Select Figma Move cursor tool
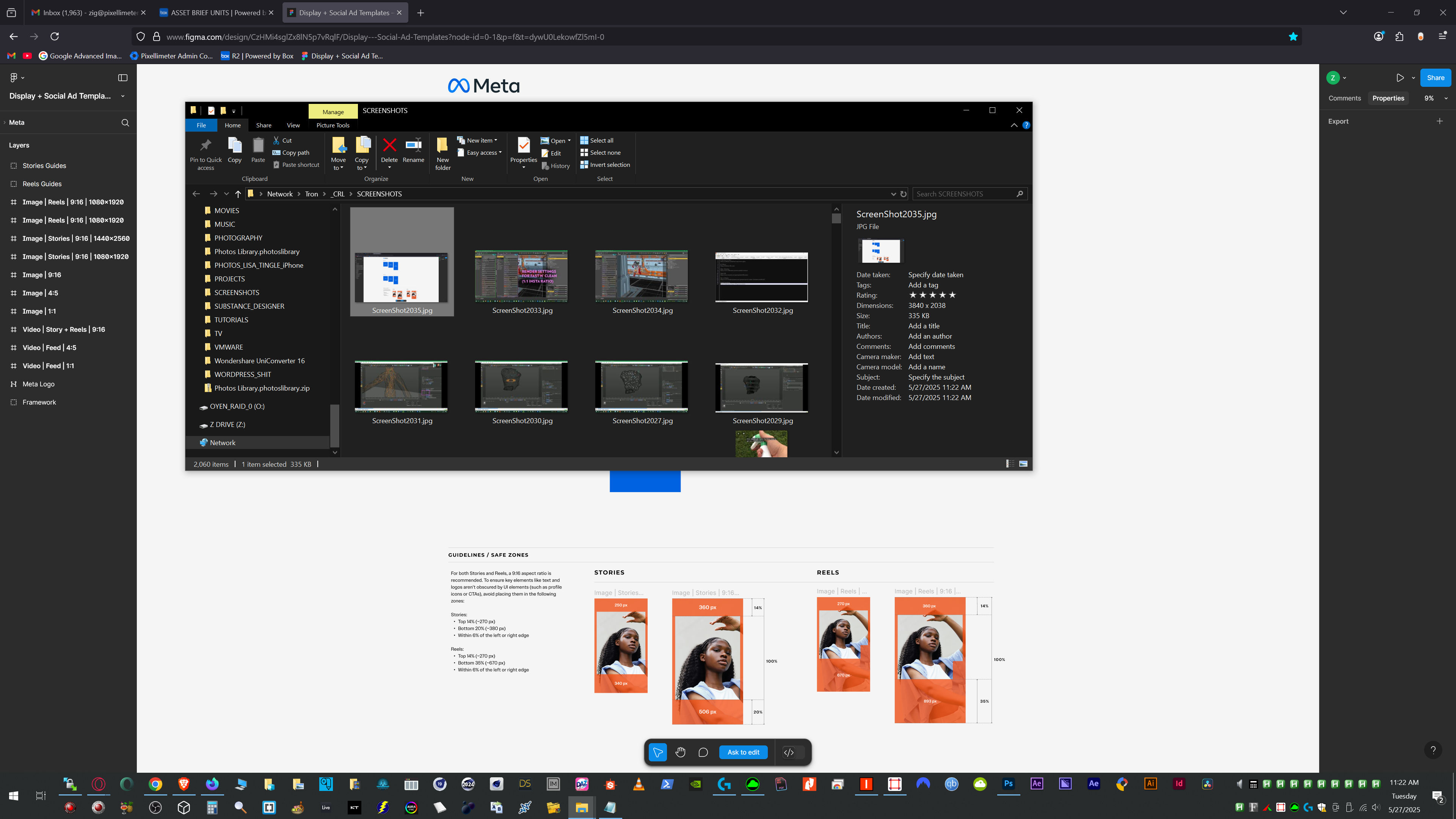 click(657, 752)
